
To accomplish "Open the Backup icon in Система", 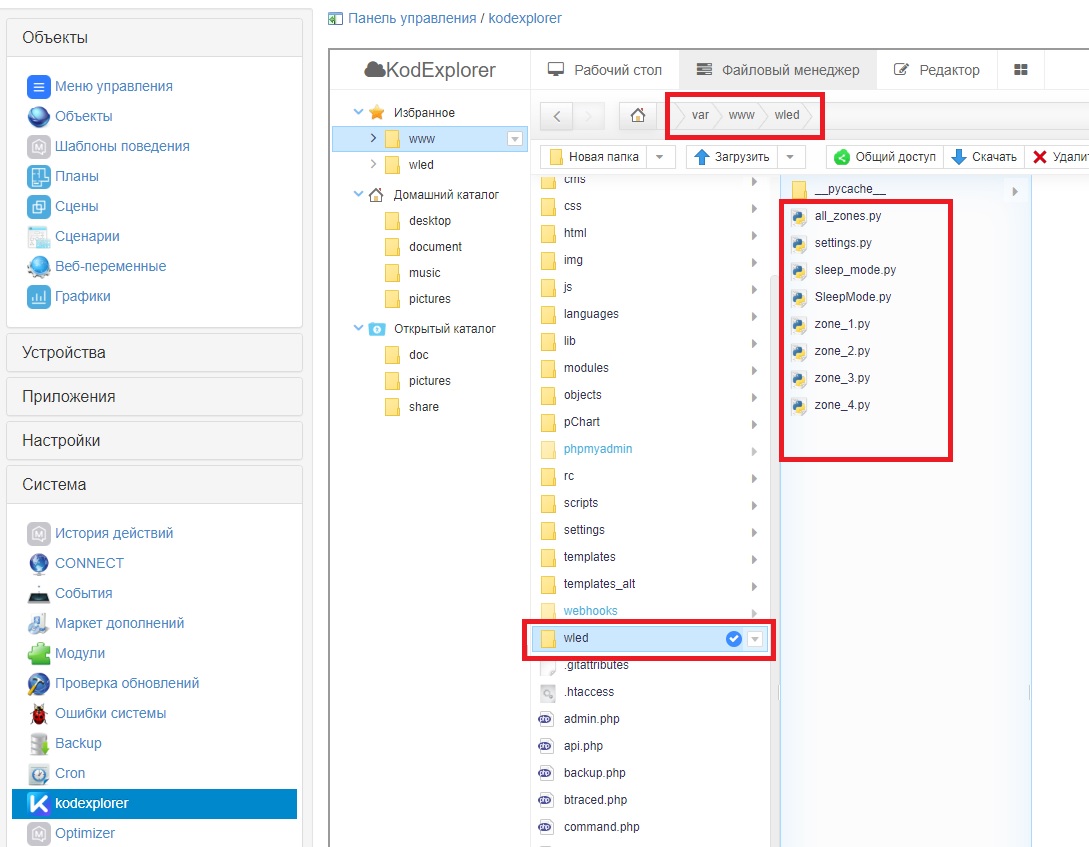I will point(39,743).
